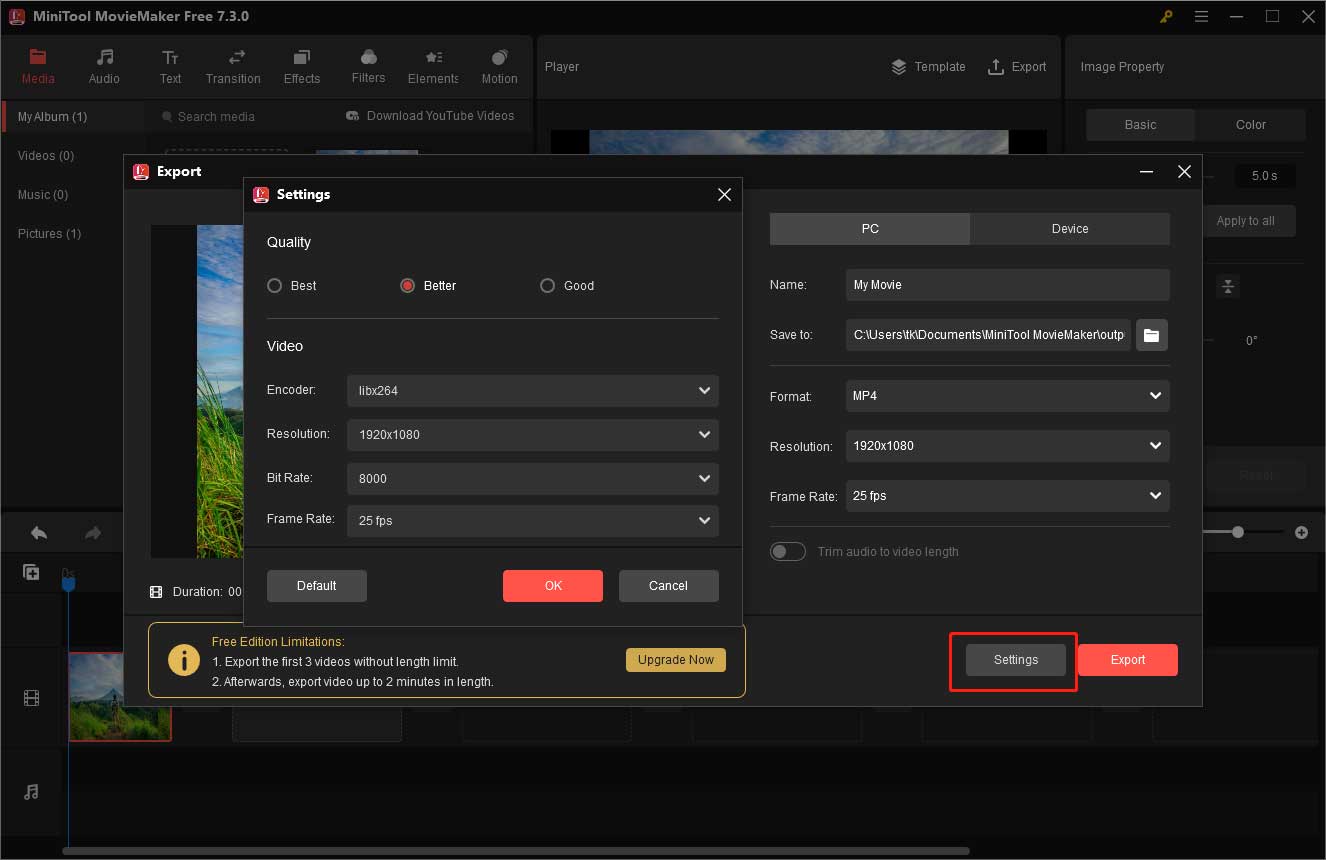
Task: Click the red Export button
Action: [1128, 660]
